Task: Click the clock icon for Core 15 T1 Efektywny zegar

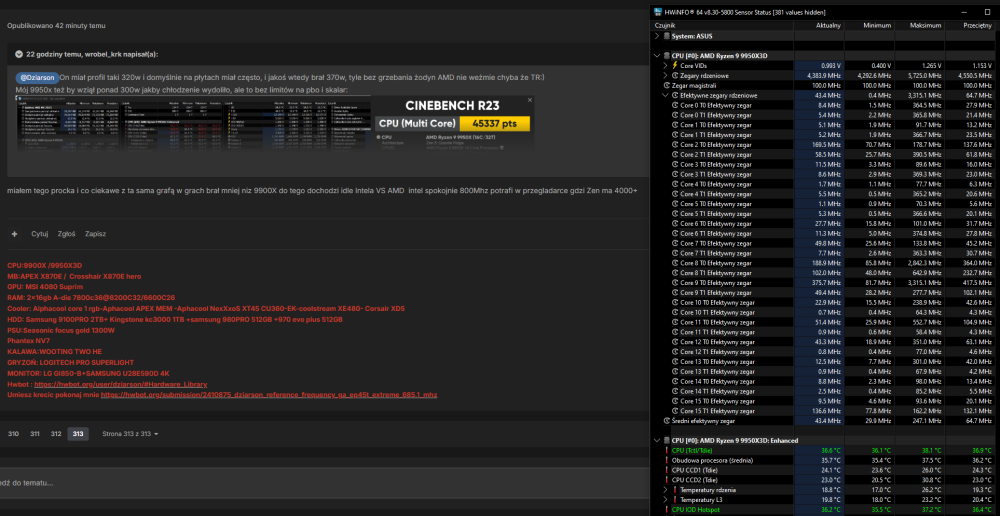Action: pos(675,411)
